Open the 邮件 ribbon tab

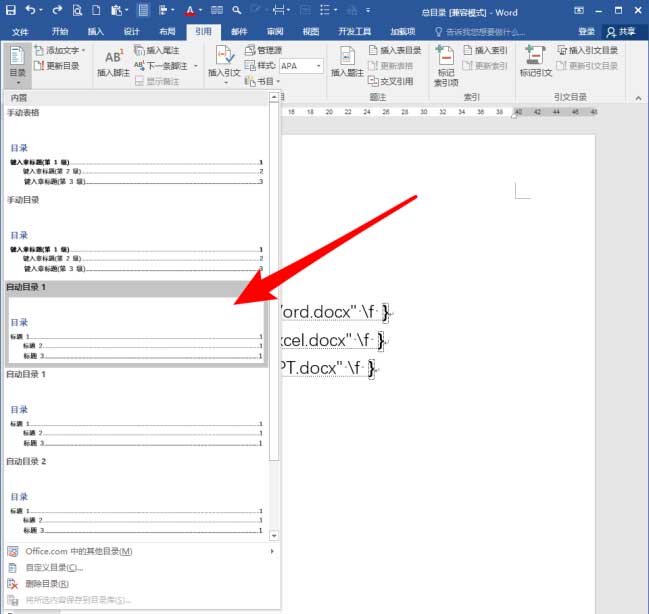[239, 31]
